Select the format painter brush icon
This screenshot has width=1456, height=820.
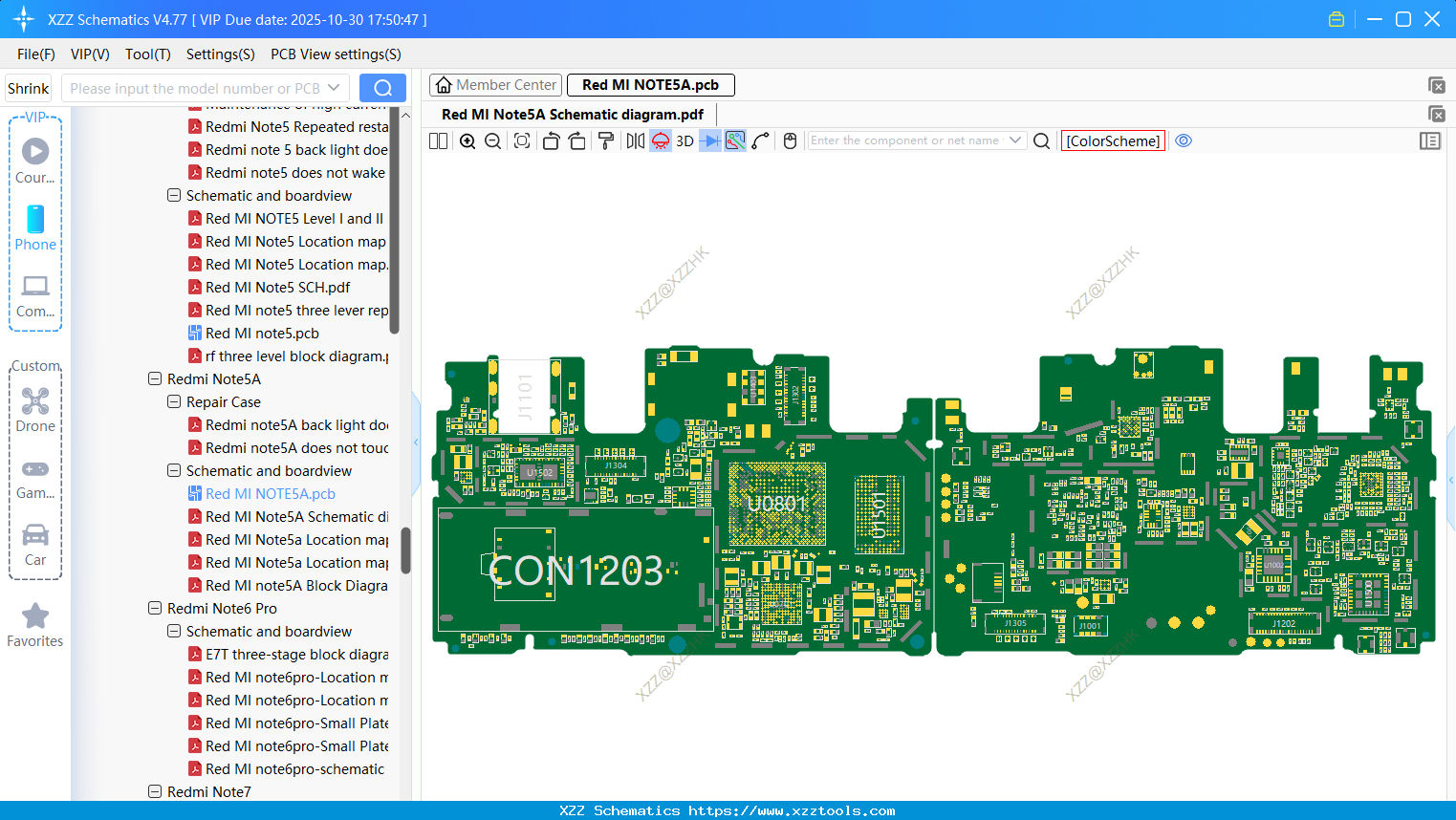[x=606, y=141]
